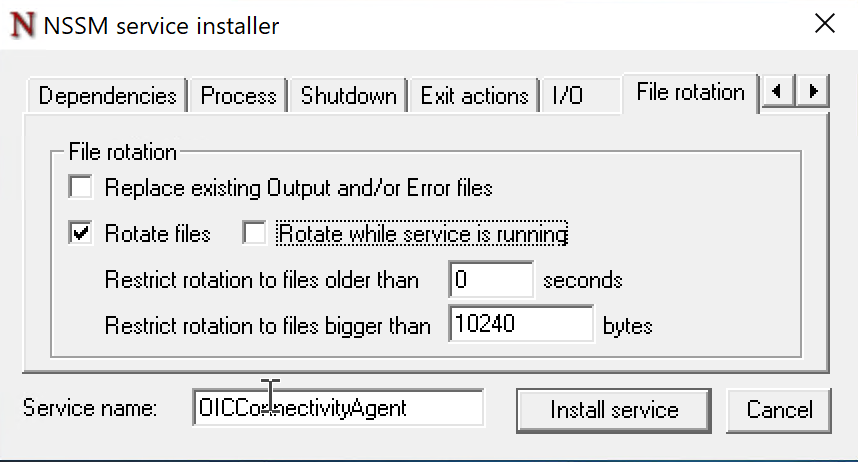Go to the Shutdown tab
The height and width of the screenshot is (462, 858).
348,96
